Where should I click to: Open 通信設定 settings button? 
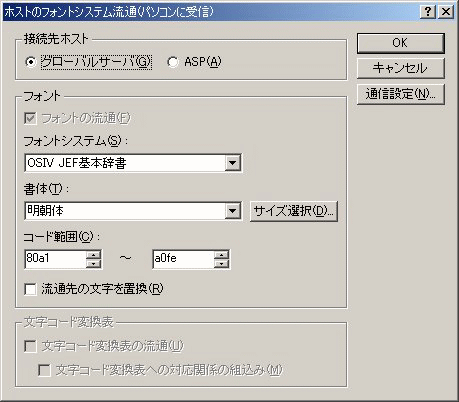coord(401,94)
